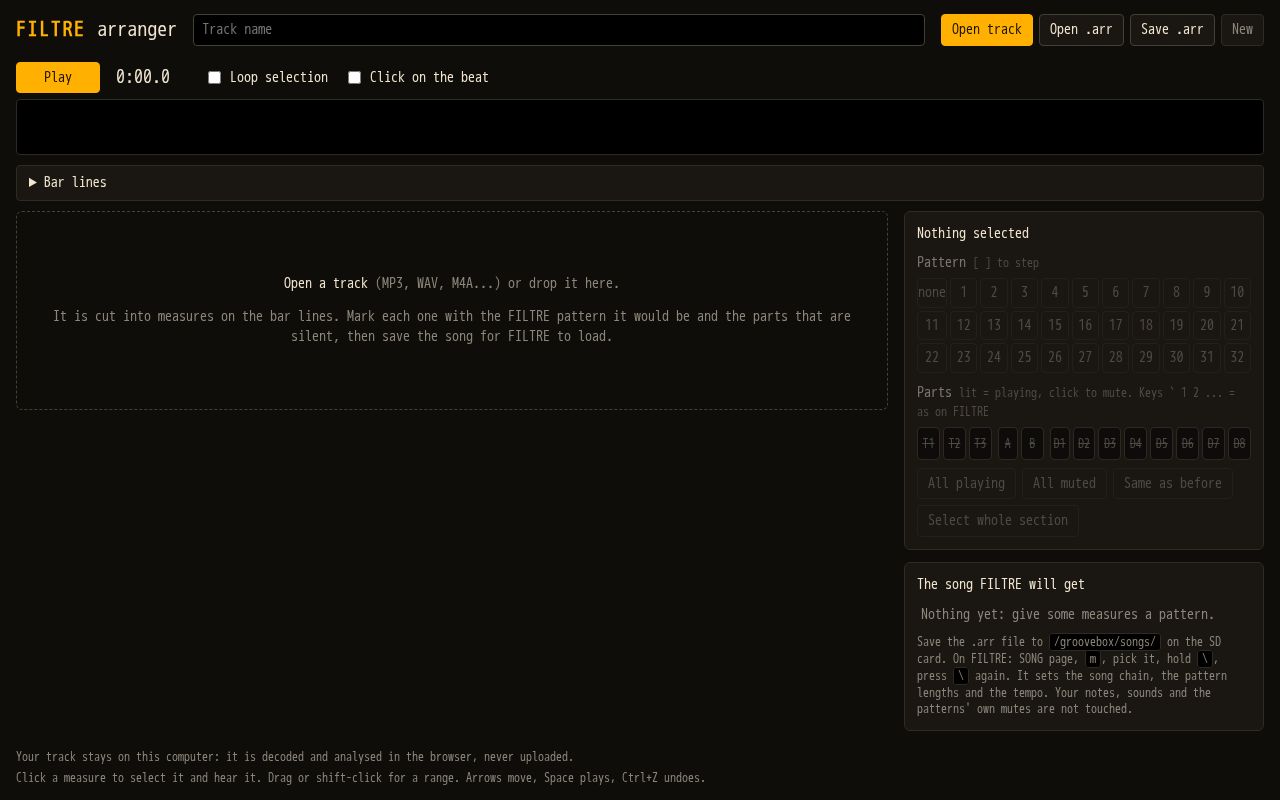Select pattern 14

tap(1024, 325)
